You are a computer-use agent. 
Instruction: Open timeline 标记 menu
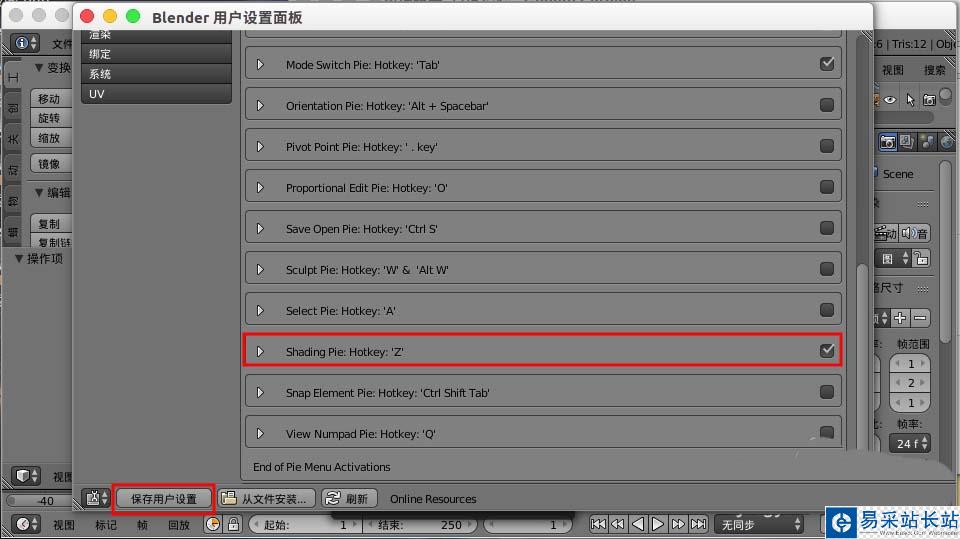[106, 525]
